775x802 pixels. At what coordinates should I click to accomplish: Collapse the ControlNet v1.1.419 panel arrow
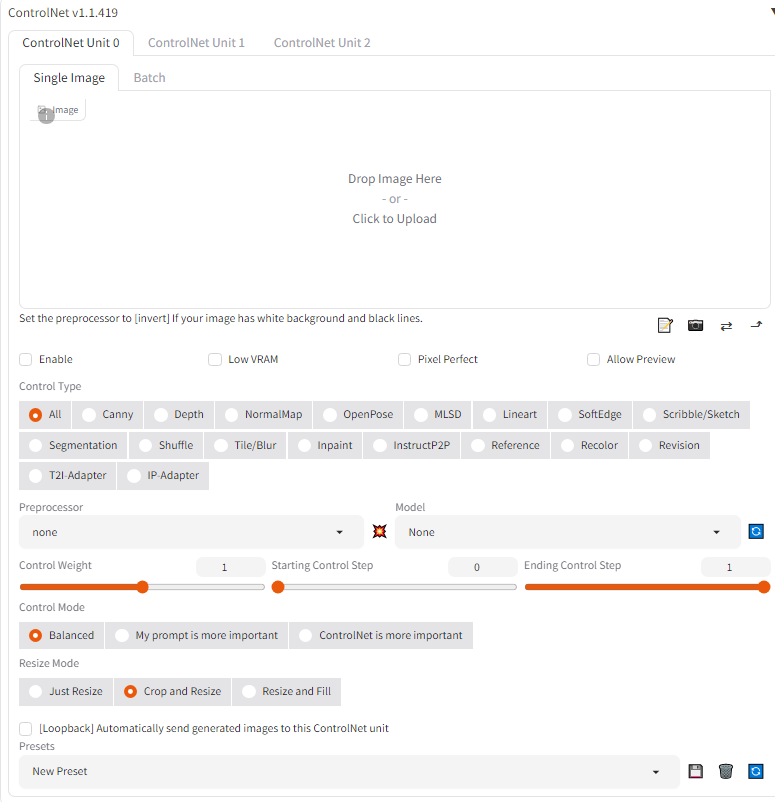(772, 12)
